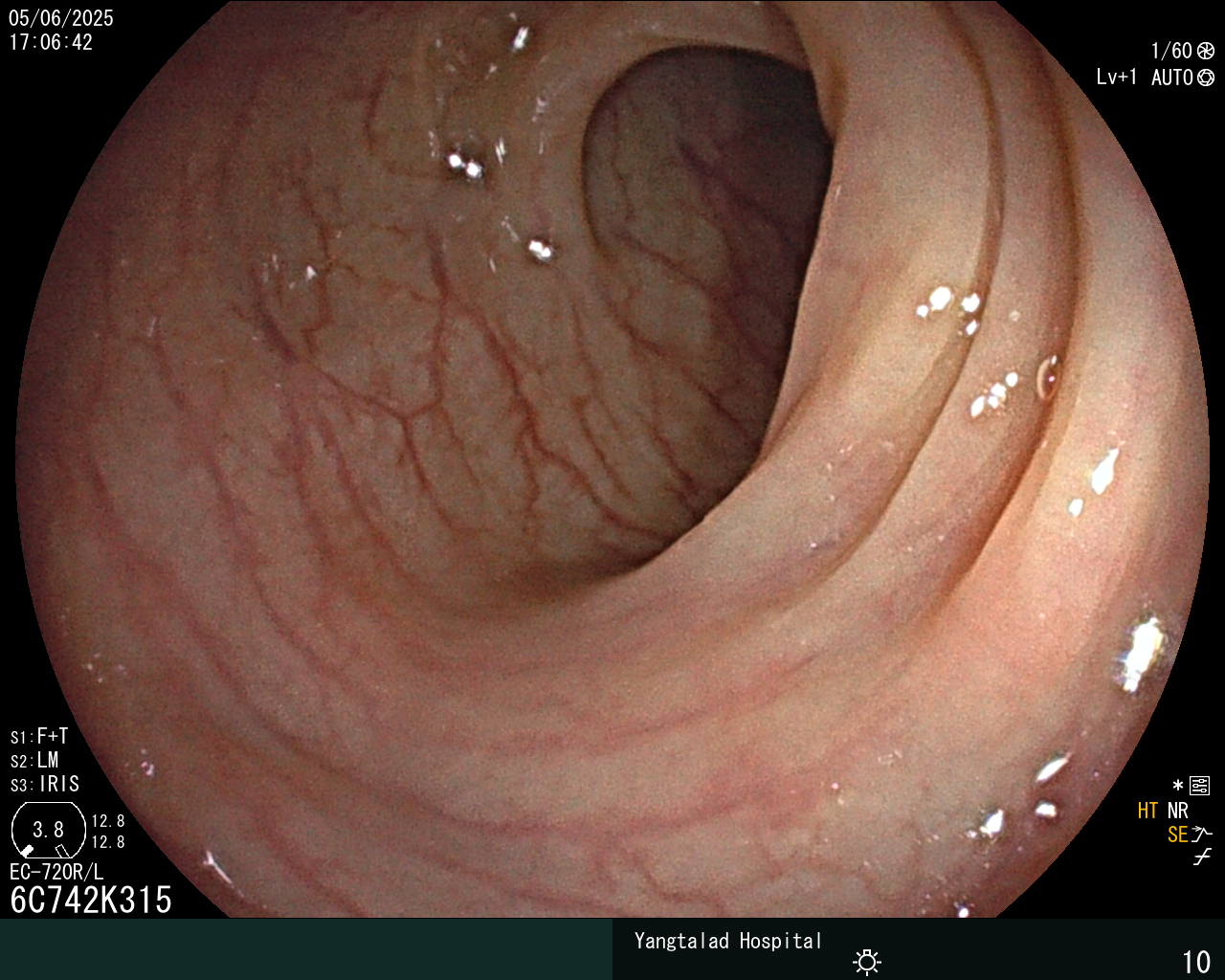
Task: Click the serial number 6C742K315
Action: [91, 900]
